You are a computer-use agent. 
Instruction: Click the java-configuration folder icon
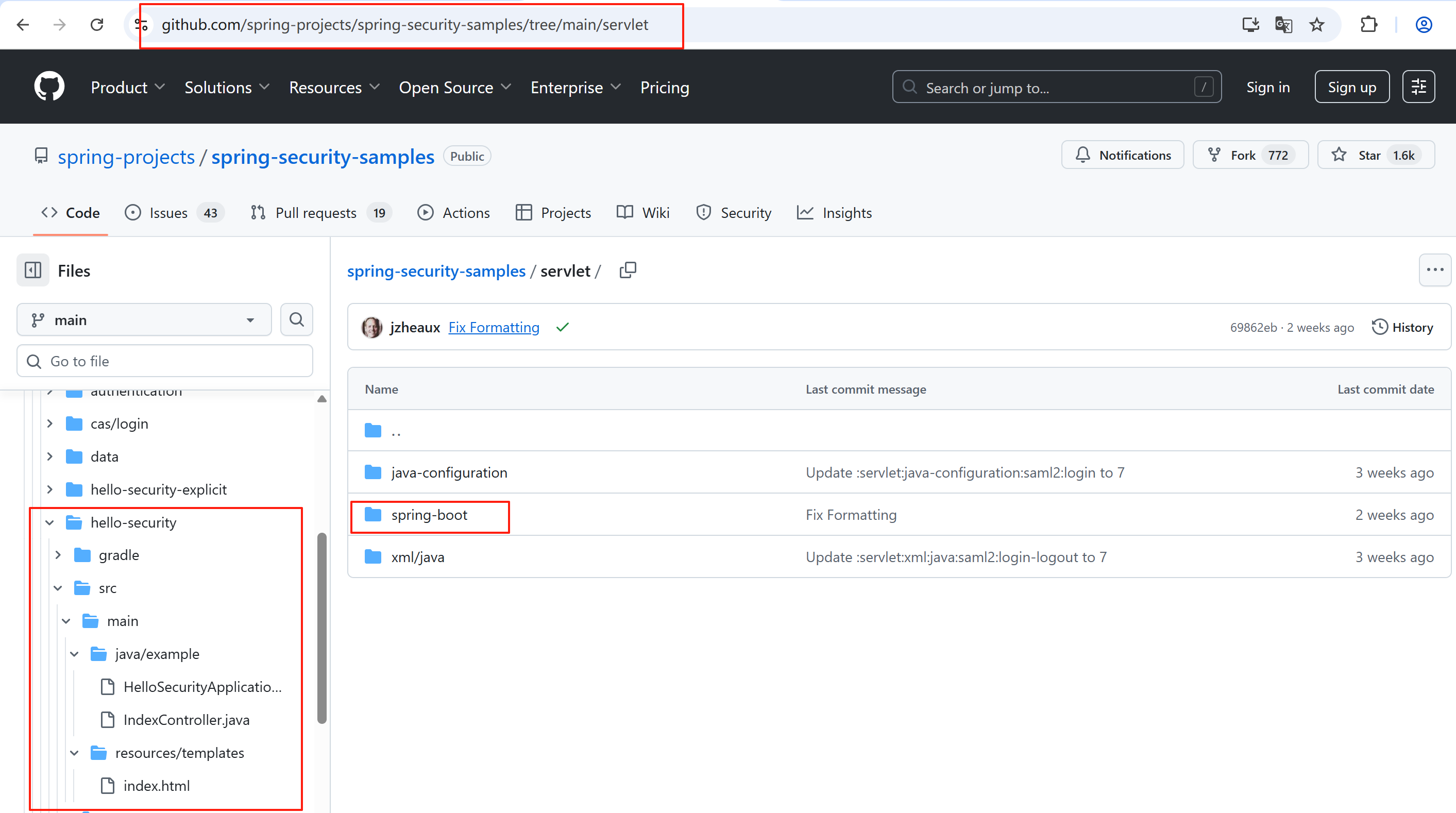click(x=373, y=472)
